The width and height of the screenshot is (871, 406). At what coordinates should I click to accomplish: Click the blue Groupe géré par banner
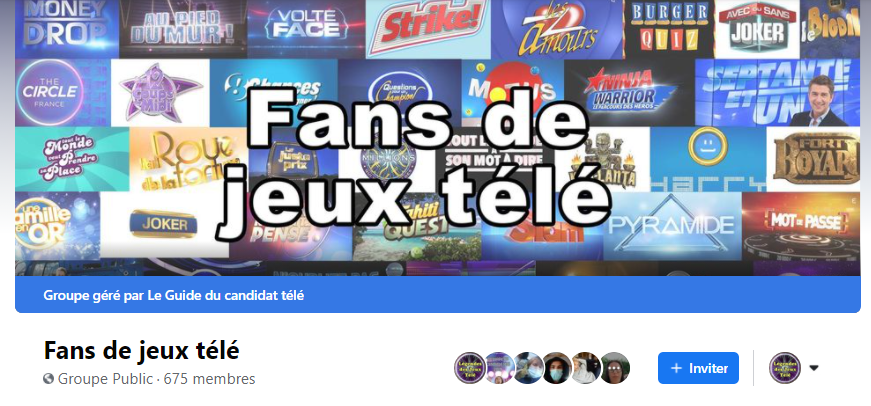coord(438,295)
